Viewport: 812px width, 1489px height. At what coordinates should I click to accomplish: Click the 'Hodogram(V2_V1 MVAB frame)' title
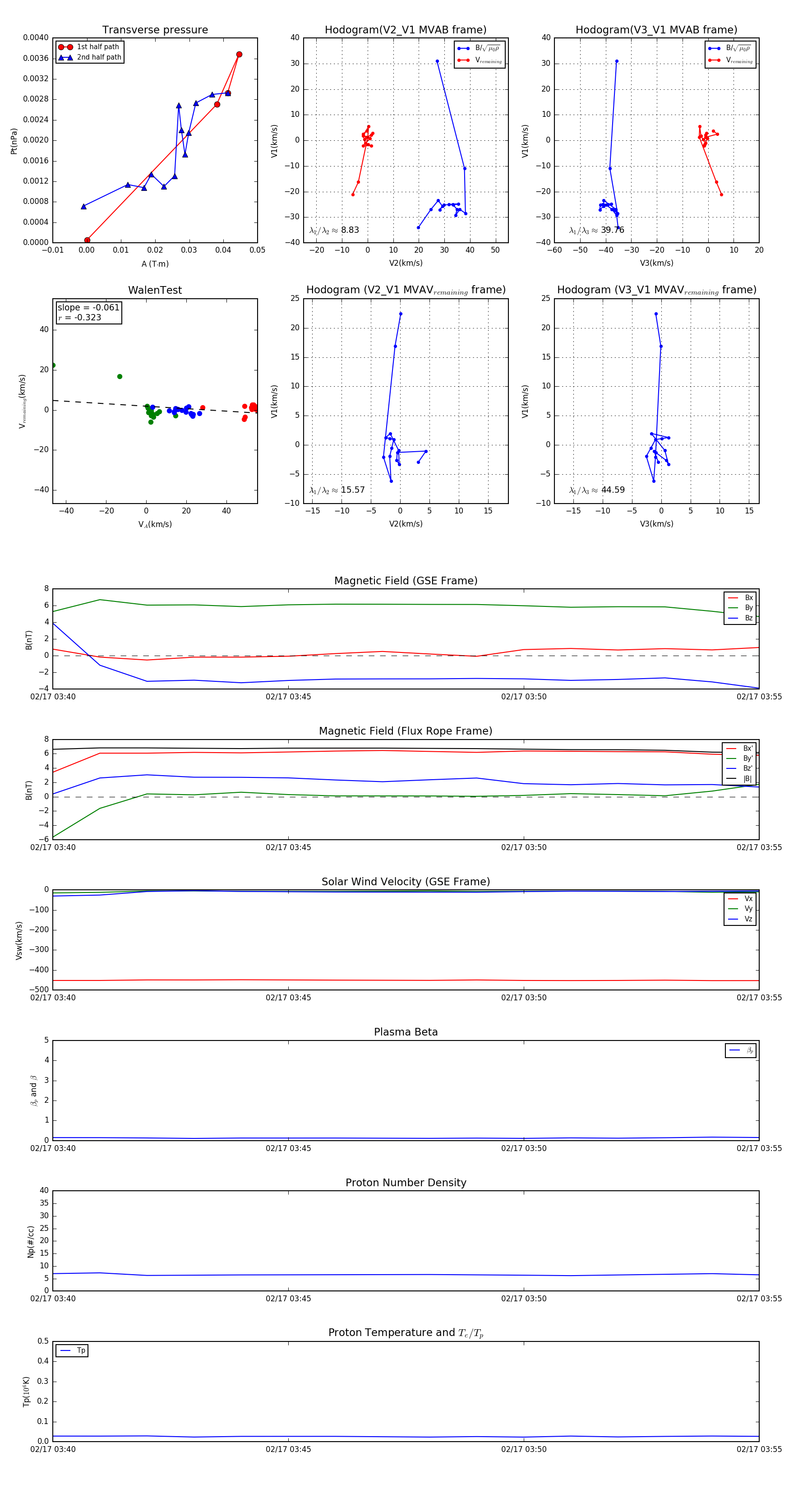click(406, 30)
